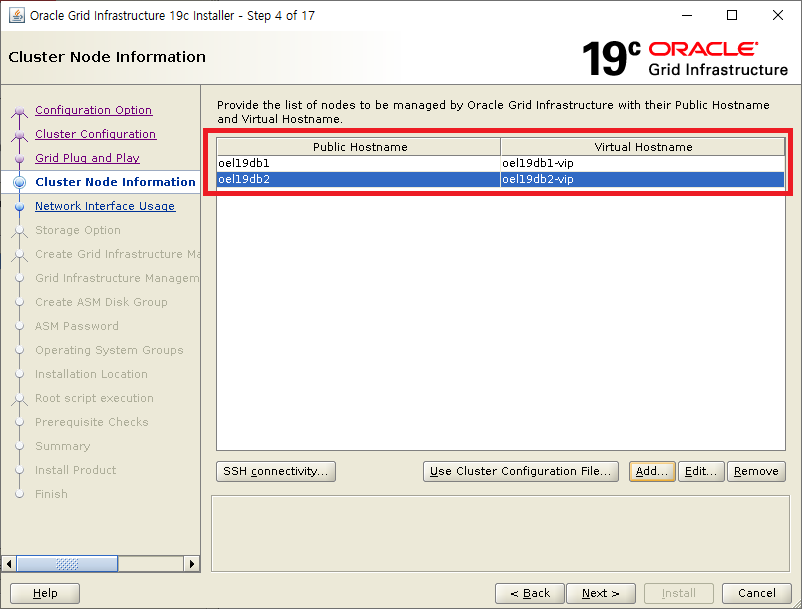Click the Configuration Option step marker icon
This screenshot has height=609, width=802.
(x=19, y=111)
